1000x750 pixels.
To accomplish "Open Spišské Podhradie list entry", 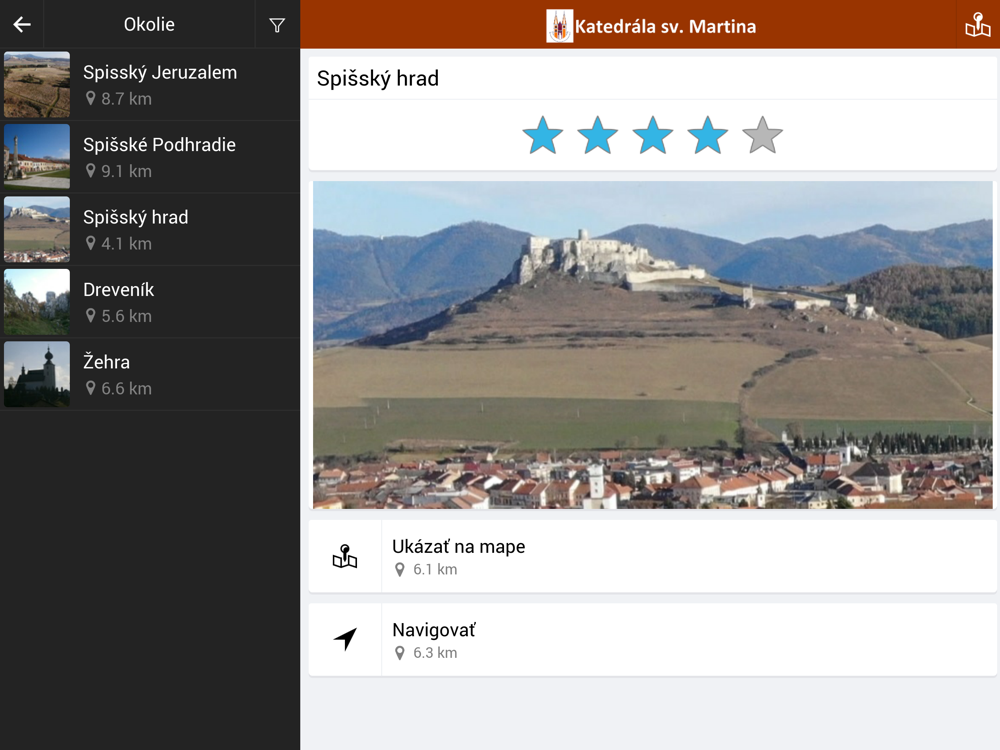I will pyautogui.click(x=160, y=157).
